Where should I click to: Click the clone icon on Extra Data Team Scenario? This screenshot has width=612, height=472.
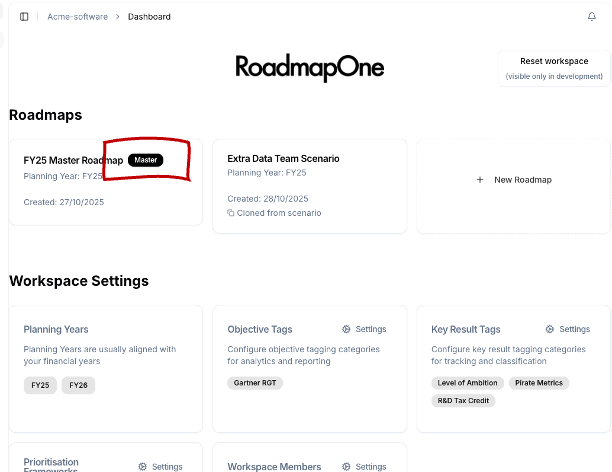[231, 213]
